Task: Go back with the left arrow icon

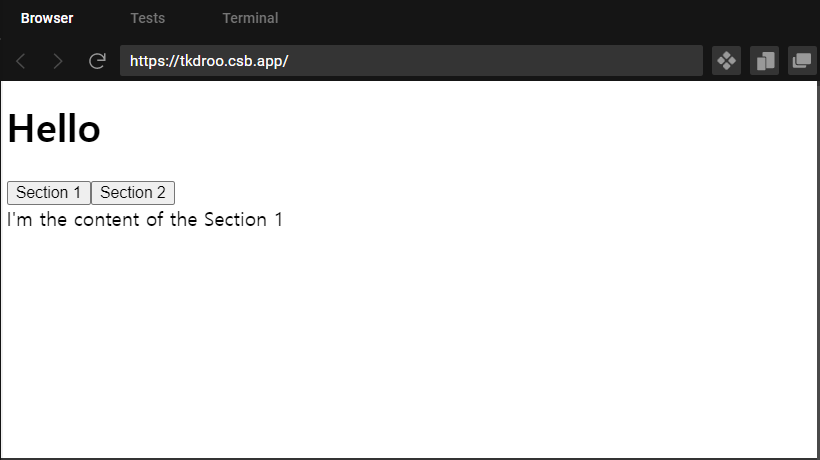Action: pyautogui.click(x=20, y=61)
